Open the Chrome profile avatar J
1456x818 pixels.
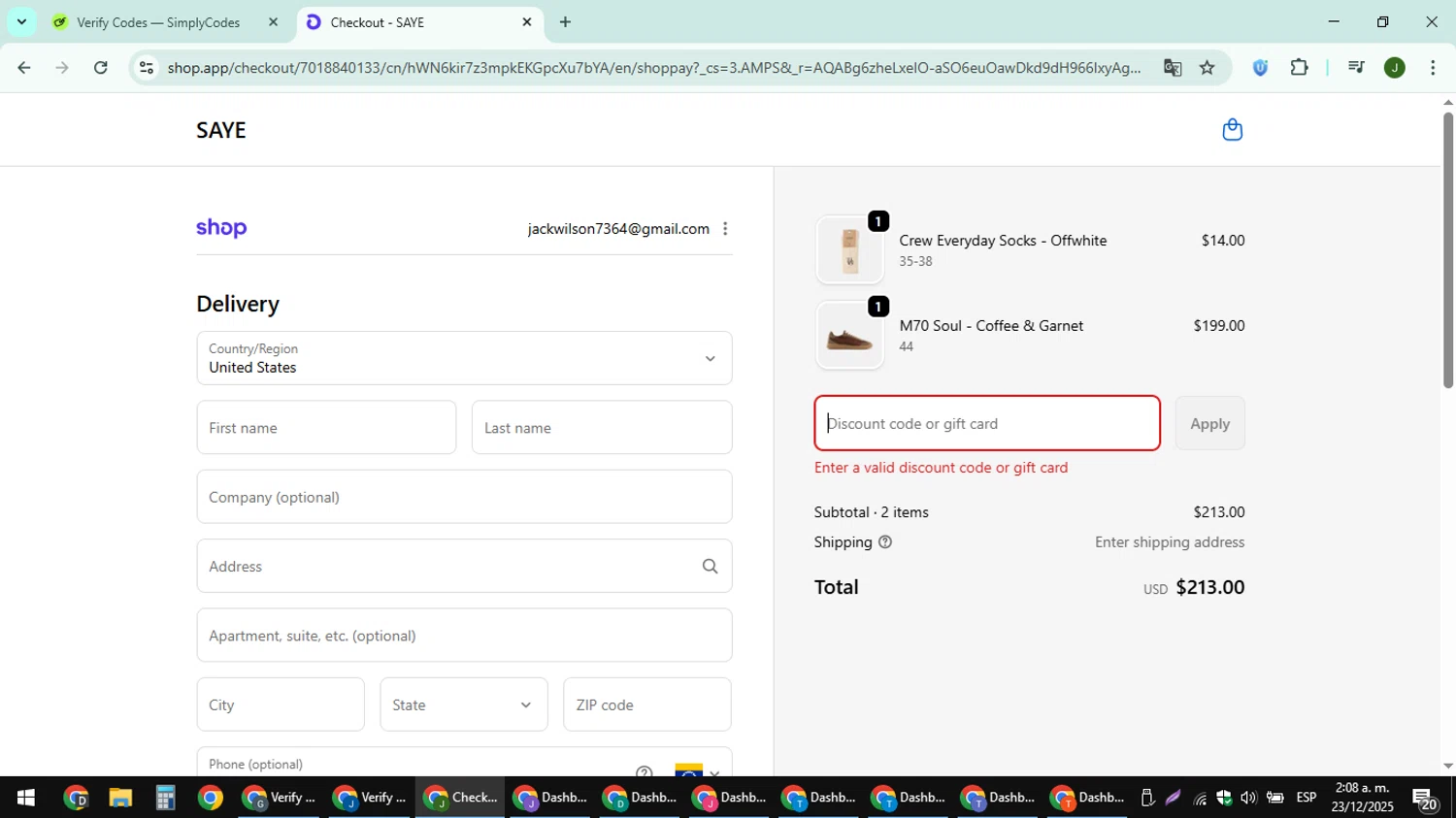tap(1395, 68)
